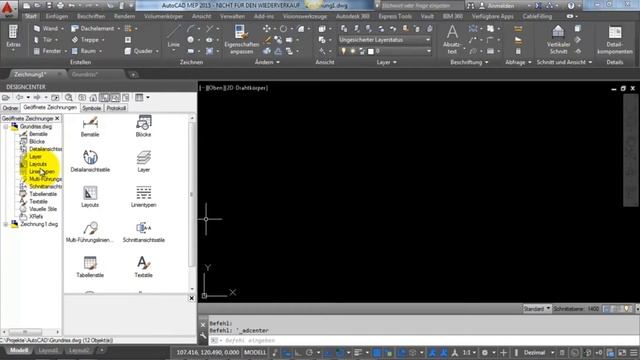The image size is (640, 360).
Task: Open Linientypen icon in content pane
Action: (x=143, y=196)
